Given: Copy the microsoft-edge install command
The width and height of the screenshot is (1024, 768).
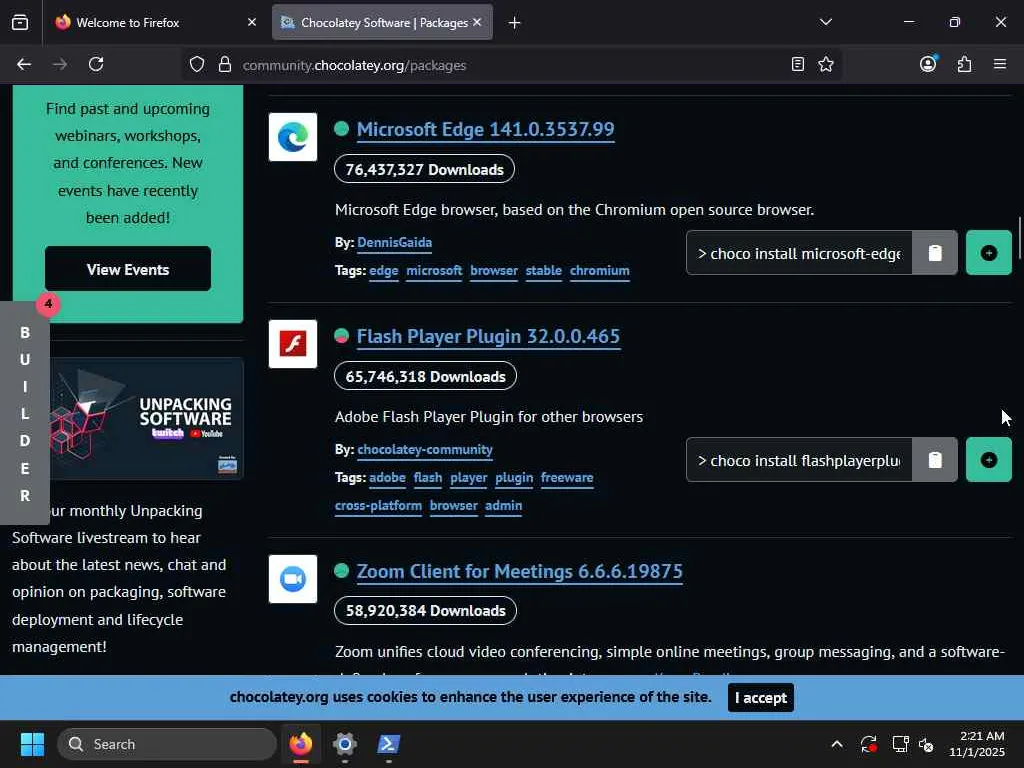Looking at the screenshot, I should point(935,253).
